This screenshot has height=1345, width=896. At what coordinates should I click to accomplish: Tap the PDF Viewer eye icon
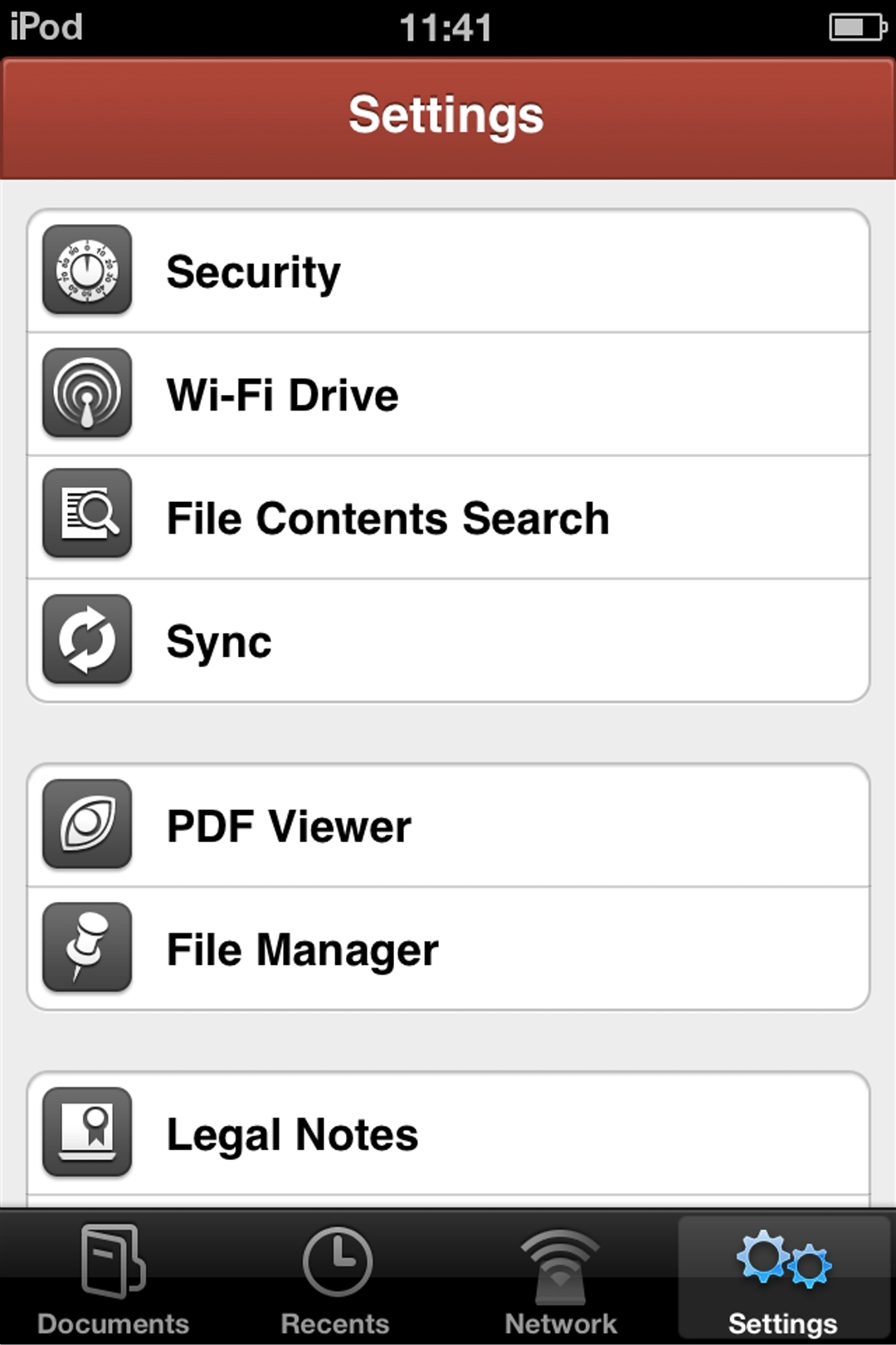pos(87,824)
